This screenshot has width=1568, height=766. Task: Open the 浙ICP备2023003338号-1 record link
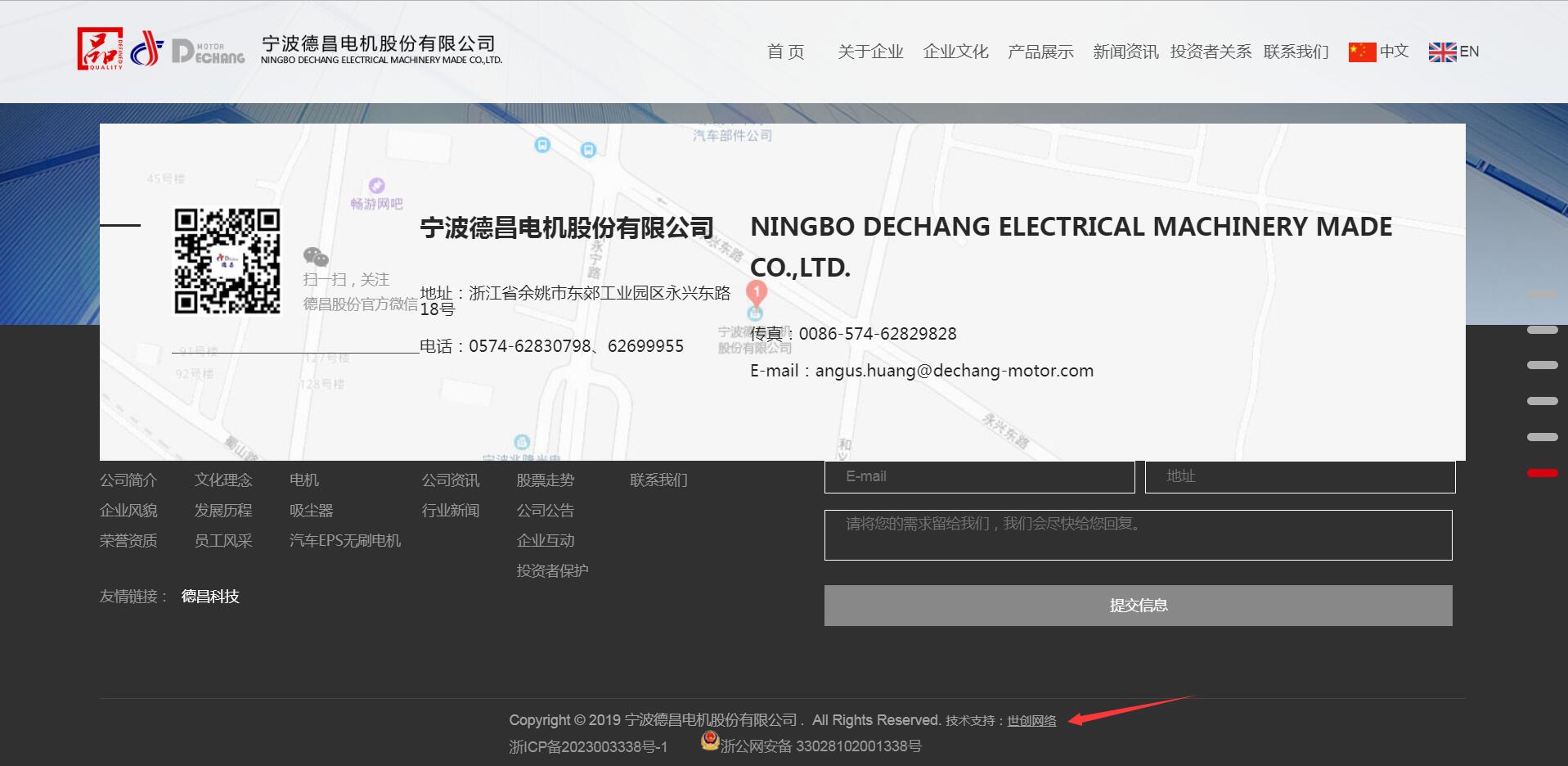tap(588, 747)
